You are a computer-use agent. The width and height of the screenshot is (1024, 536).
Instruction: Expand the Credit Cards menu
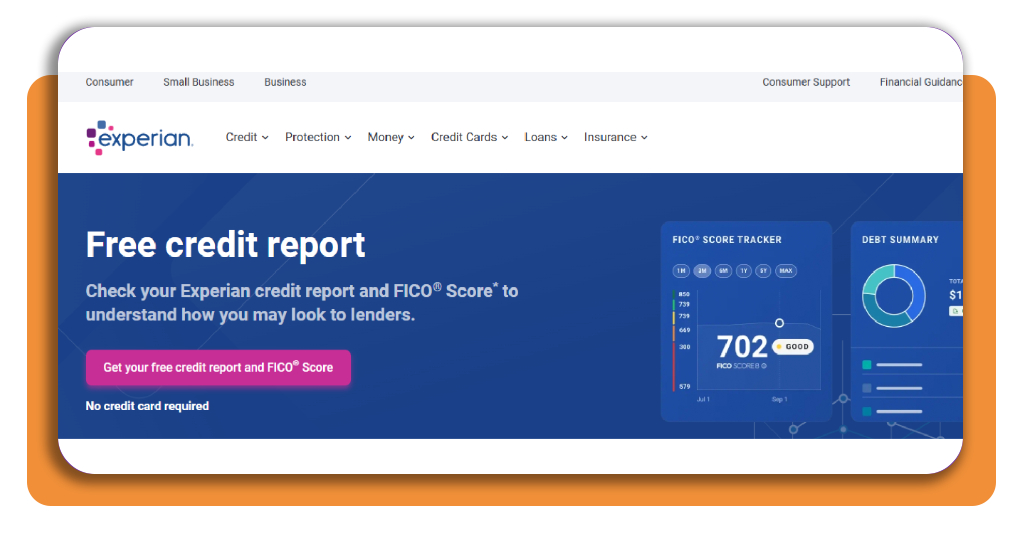469,137
